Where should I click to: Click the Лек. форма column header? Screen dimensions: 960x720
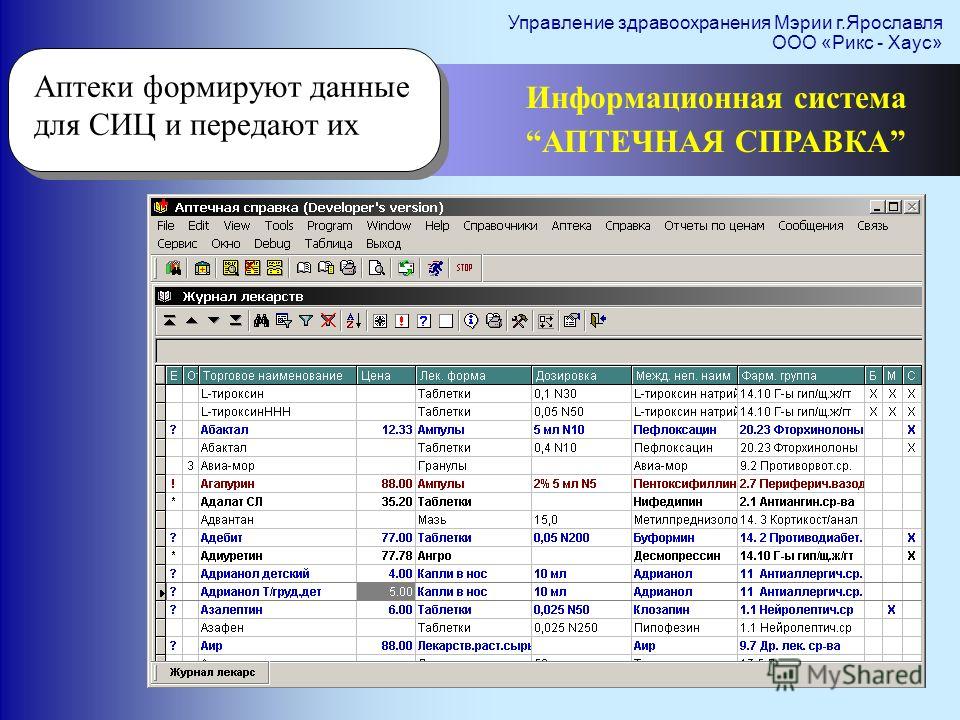473,375
